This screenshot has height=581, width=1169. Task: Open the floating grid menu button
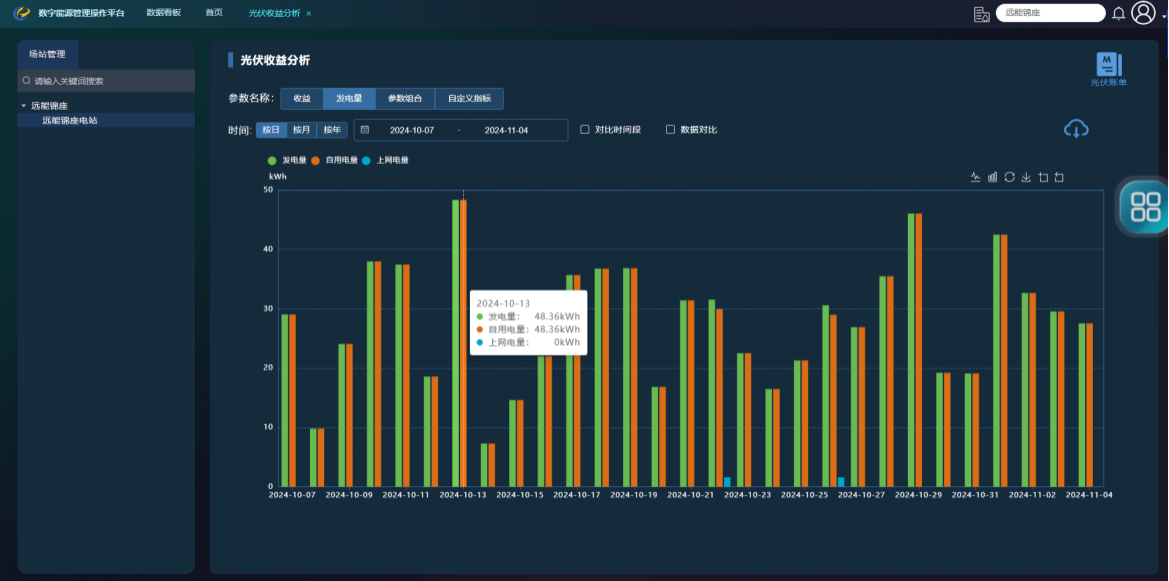(1145, 207)
